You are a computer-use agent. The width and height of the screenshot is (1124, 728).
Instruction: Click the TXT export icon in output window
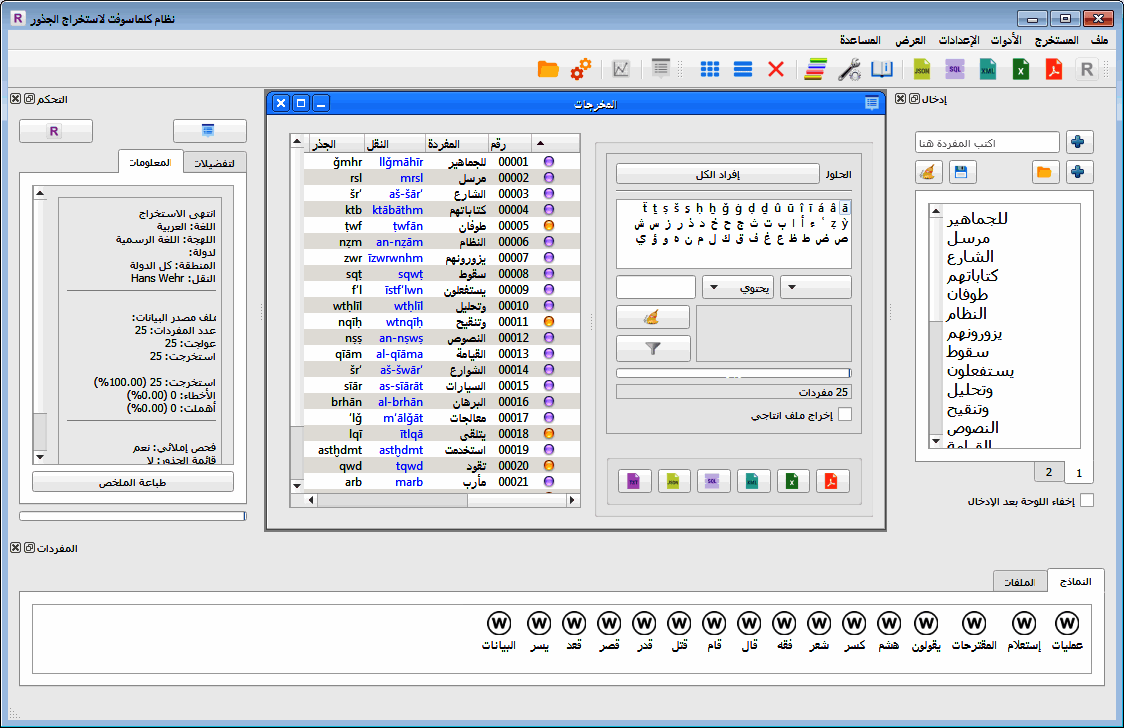coord(634,482)
